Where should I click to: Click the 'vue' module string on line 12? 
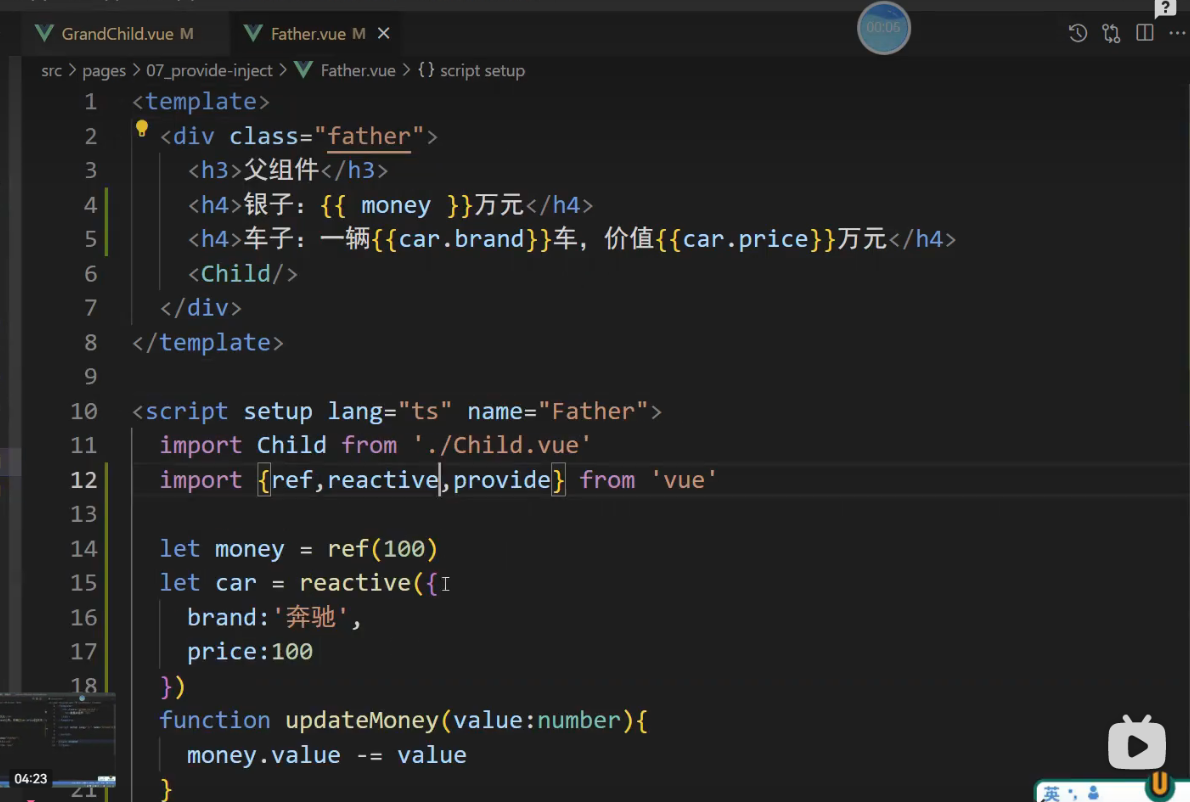[x=684, y=480]
